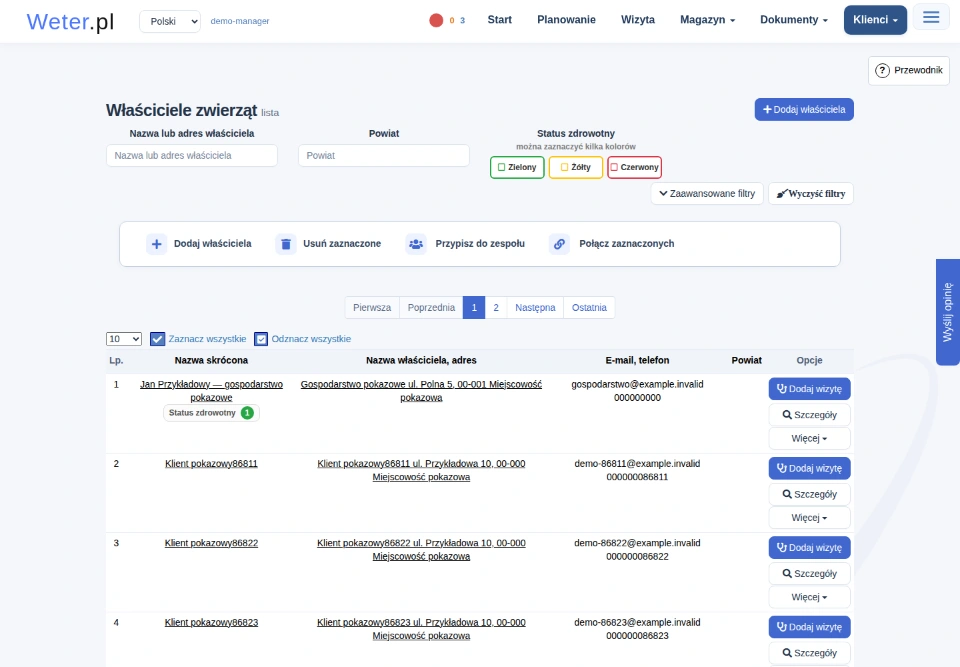Open Więcej dropdown for Klient pokazowy86822
Viewport: 960px width, 667px height.
point(809,597)
